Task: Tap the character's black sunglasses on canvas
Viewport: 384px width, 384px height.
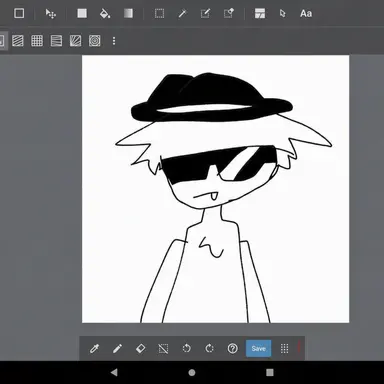Action: [x=218, y=165]
